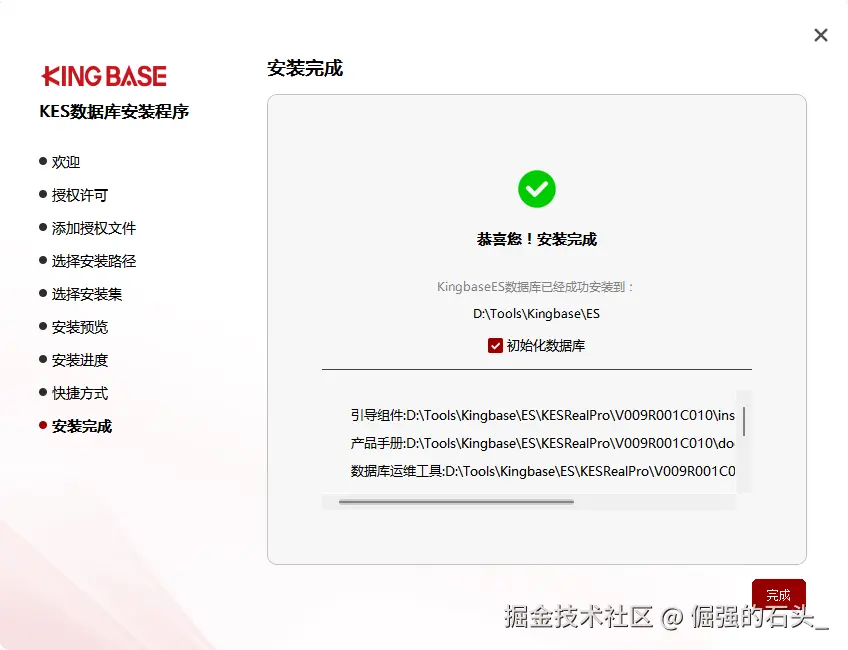Click the 产品手册 path line
This screenshot has height=650, width=848.
point(542,443)
